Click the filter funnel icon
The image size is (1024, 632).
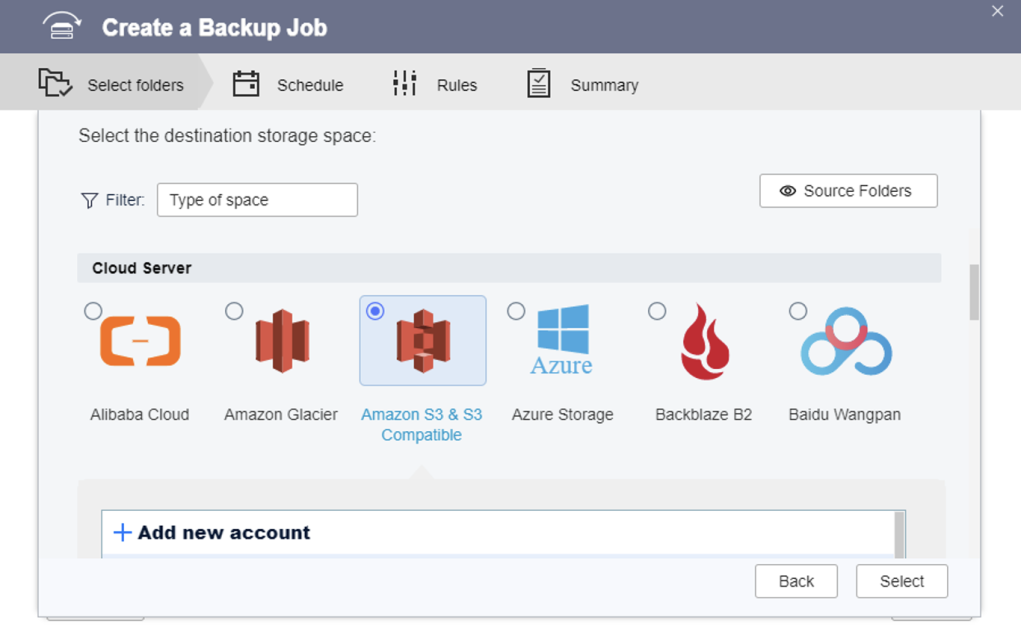pyautogui.click(x=89, y=200)
